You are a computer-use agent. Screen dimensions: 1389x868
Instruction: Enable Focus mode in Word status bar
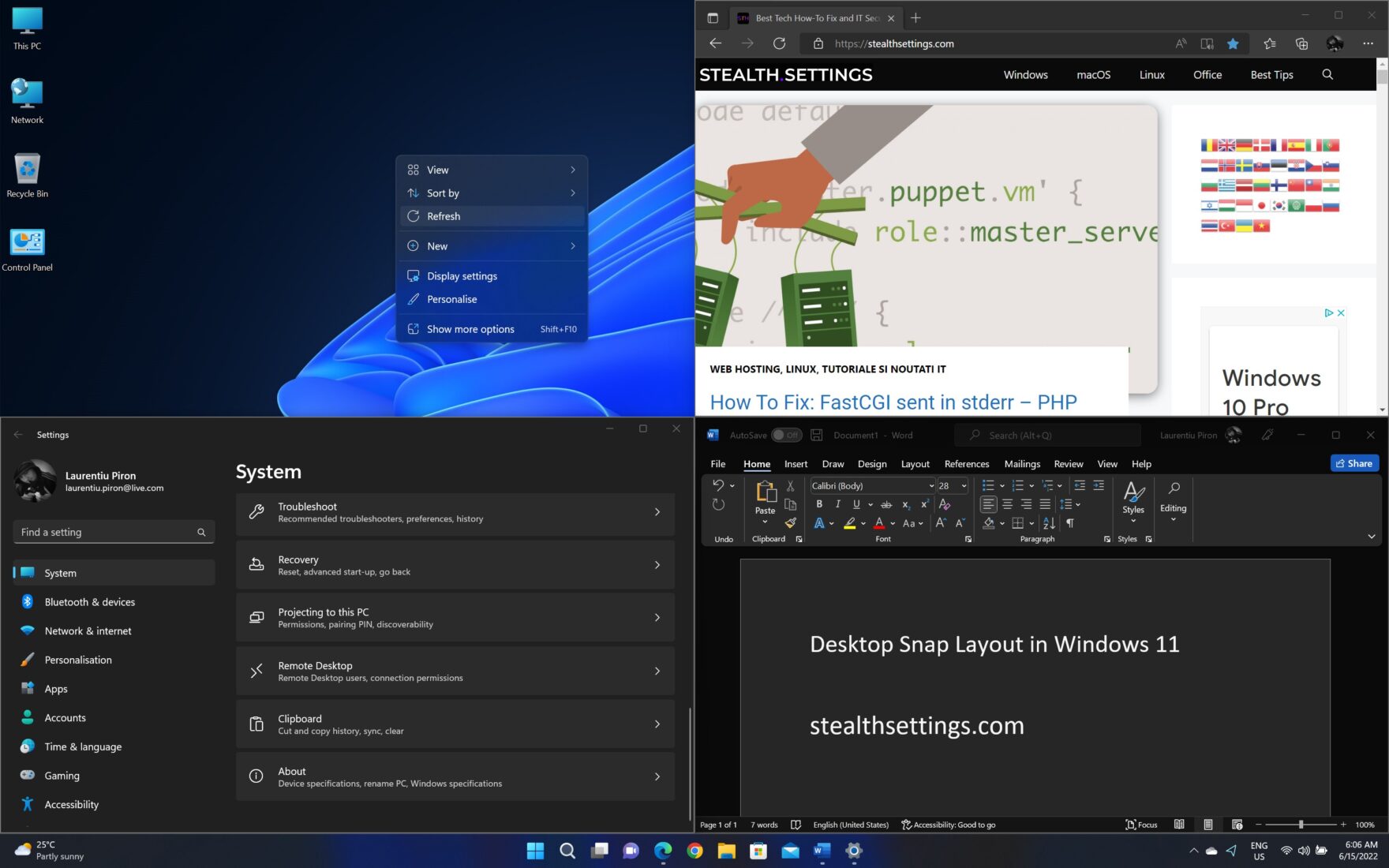click(x=1142, y=825)
